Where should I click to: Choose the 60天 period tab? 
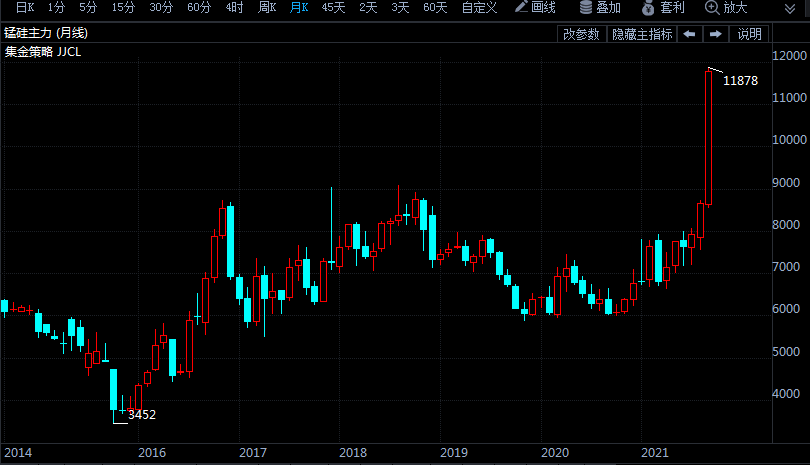[x=435, y=7]
